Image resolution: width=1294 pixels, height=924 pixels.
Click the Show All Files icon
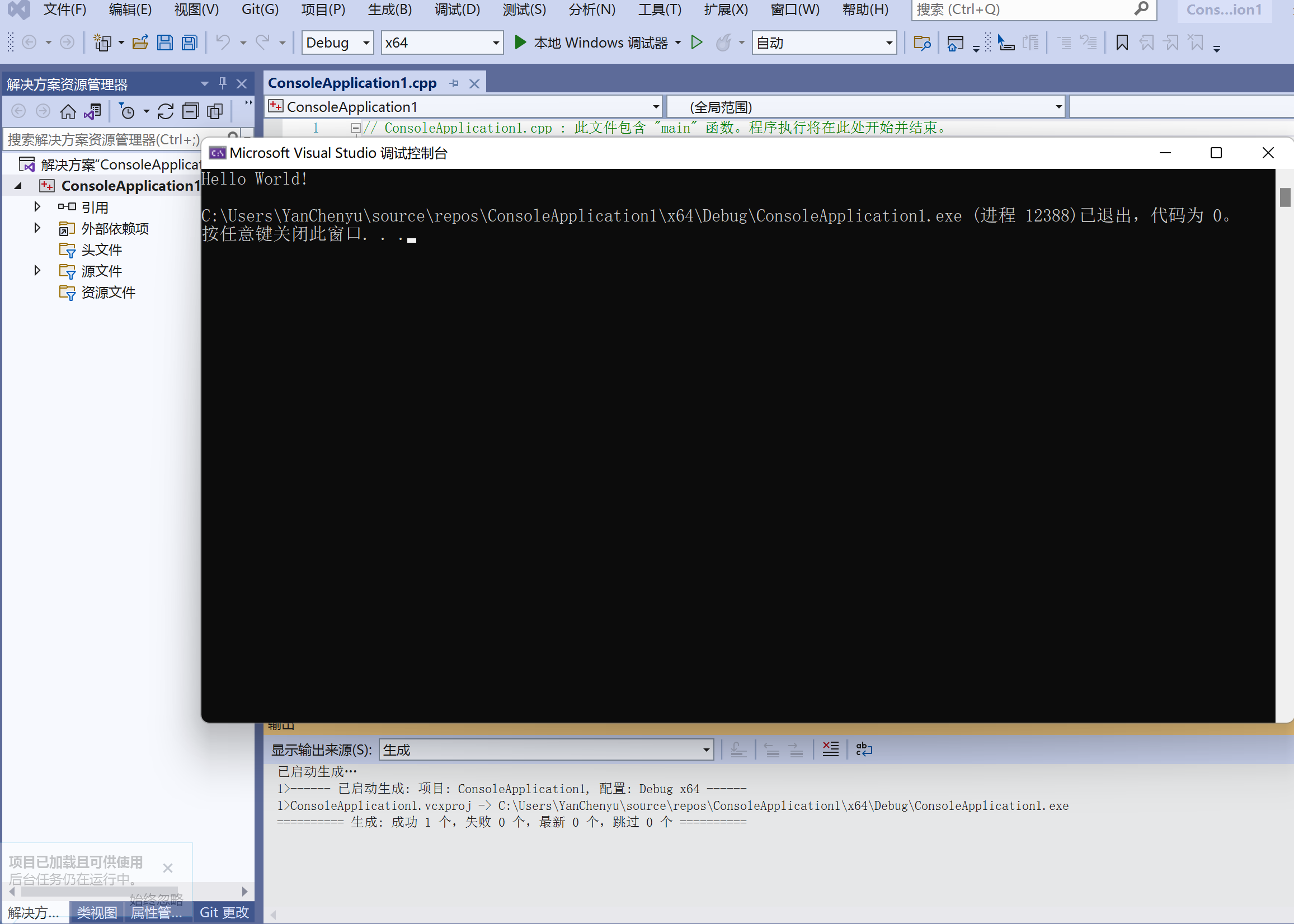click(x=215, y=111)
